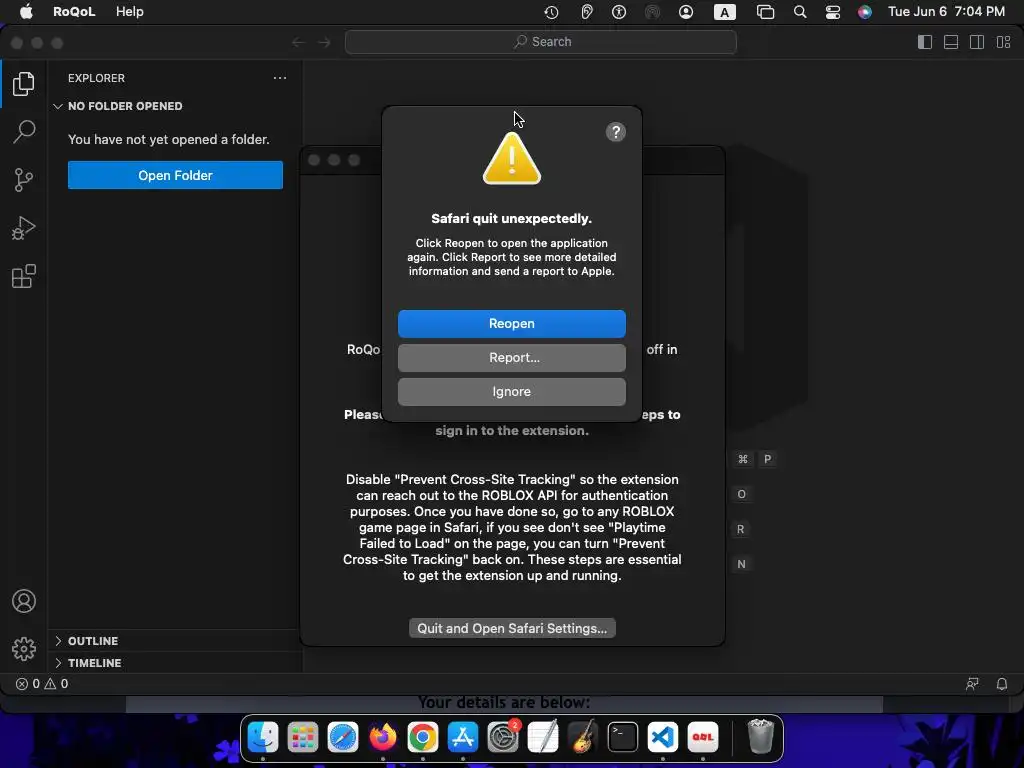Image resolution: width=1024 pixels, height=768 pixels.
Task: Launch Google Chrome from the Dock
Action: tap(423, 737)
